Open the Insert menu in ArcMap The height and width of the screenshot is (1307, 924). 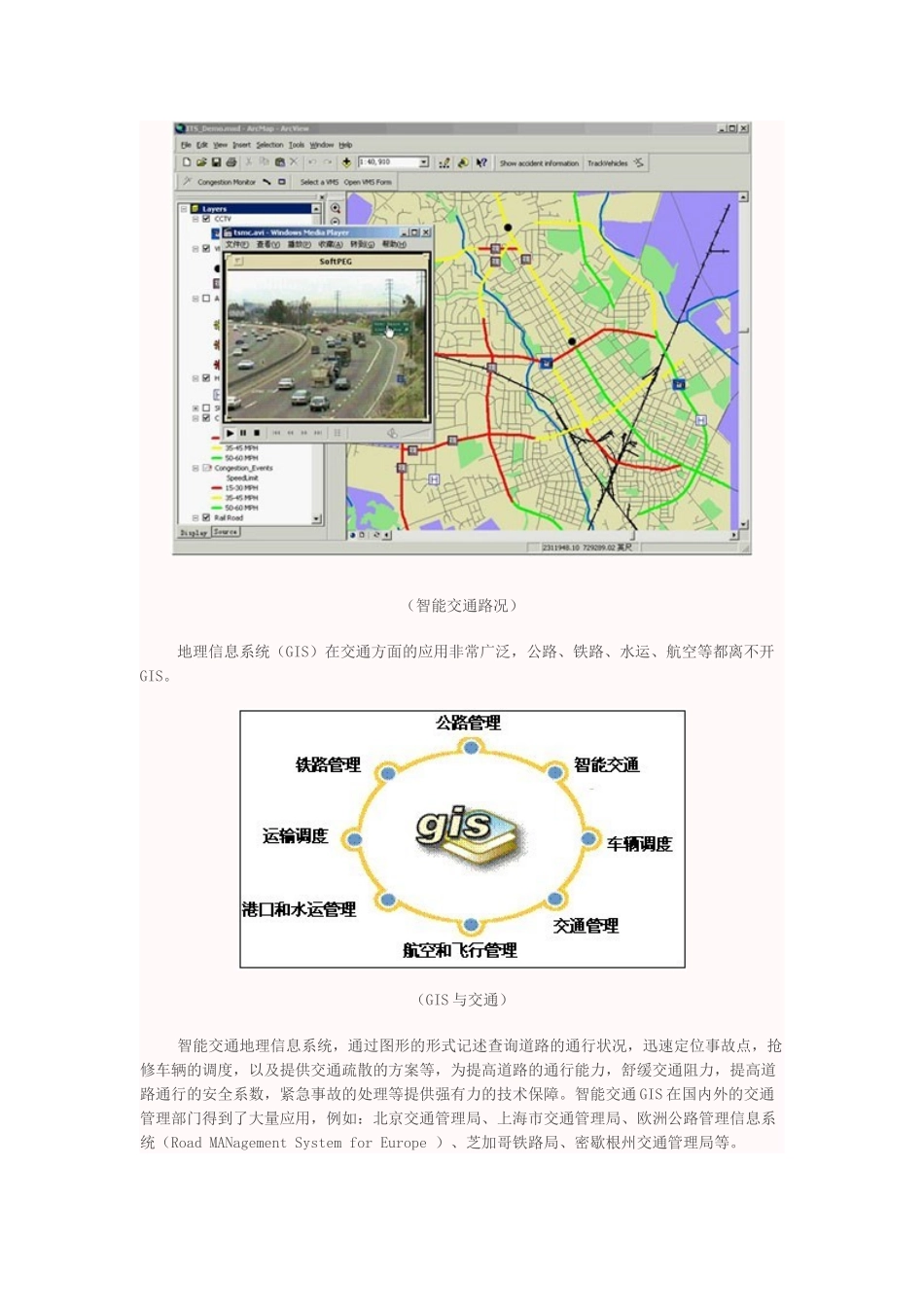click(x=241, y=145)
